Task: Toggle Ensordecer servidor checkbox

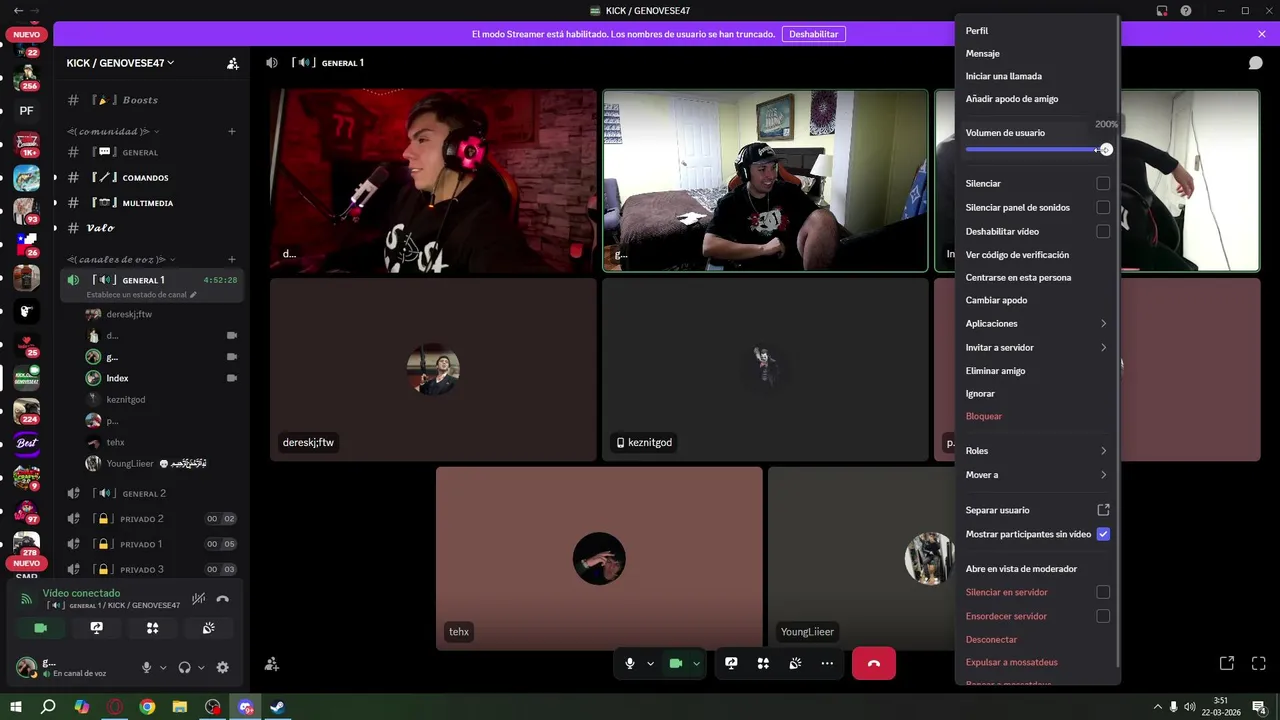Action: click(1103, 616)
